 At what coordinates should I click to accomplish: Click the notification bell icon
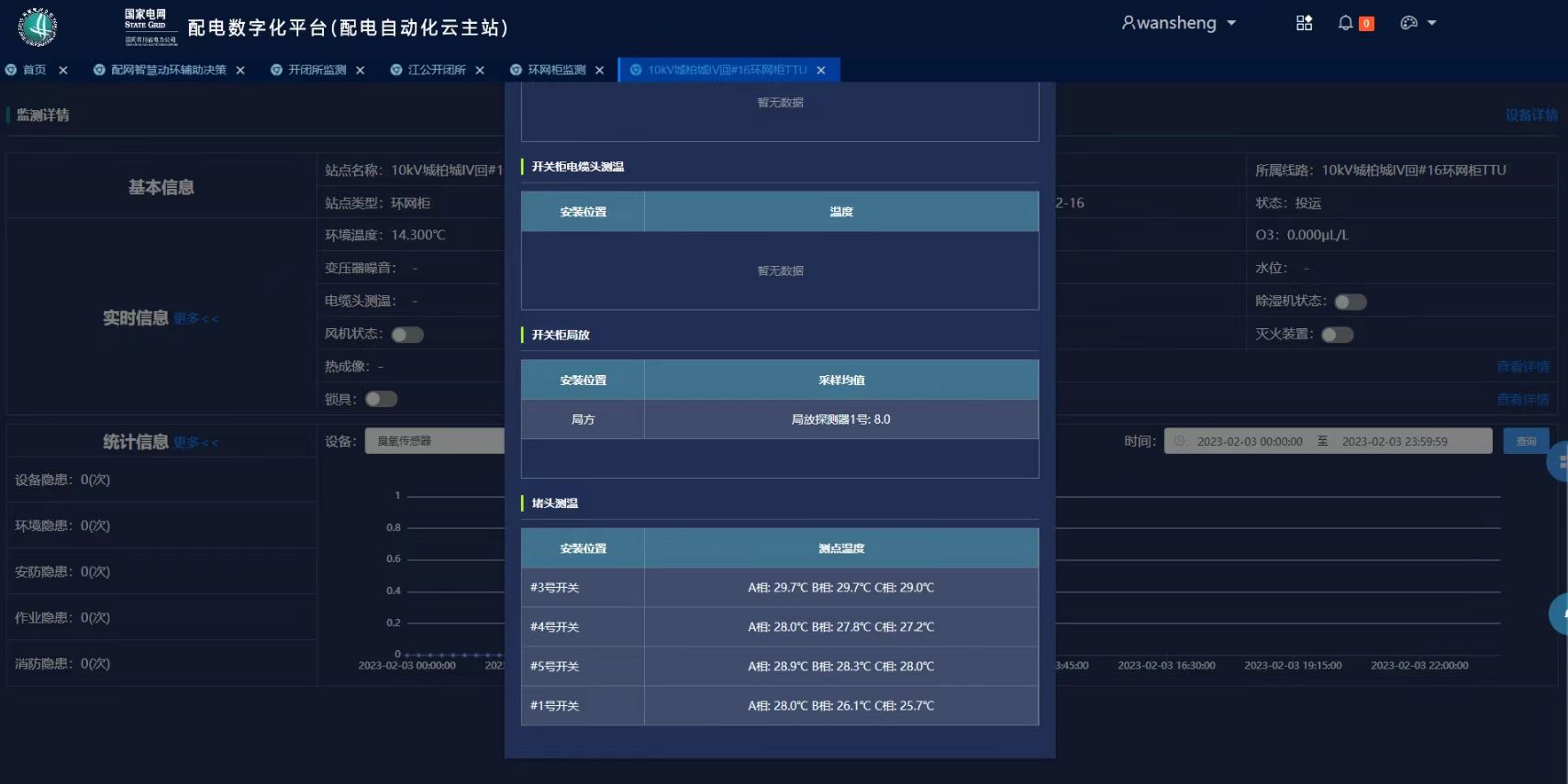(x=1345, y=24)
